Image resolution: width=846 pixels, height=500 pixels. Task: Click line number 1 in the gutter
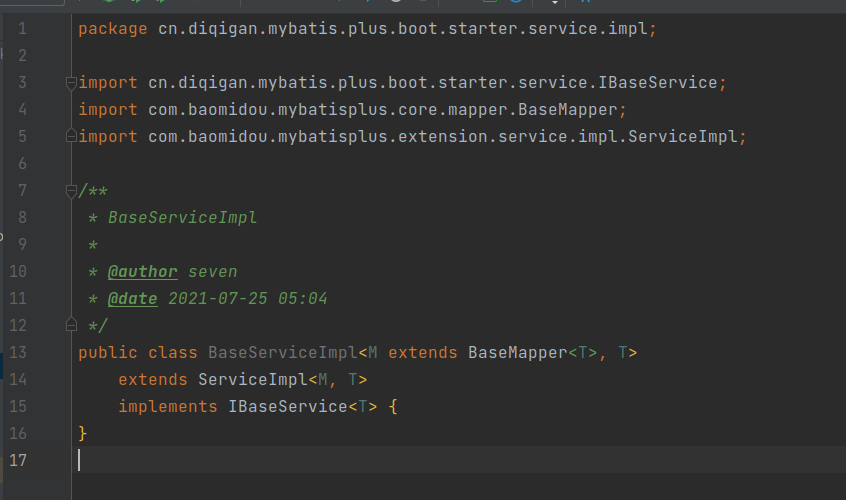(22, 29)
